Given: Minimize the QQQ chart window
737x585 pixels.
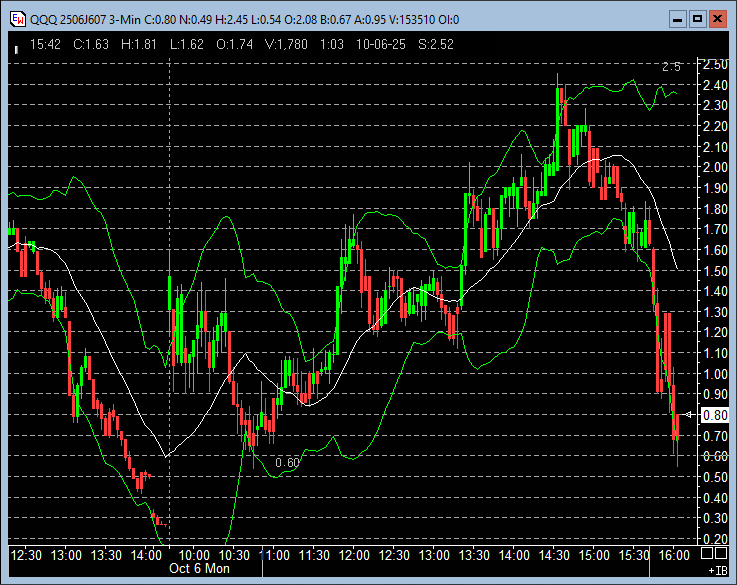Looking at the screenshot, I should (677, 18).
